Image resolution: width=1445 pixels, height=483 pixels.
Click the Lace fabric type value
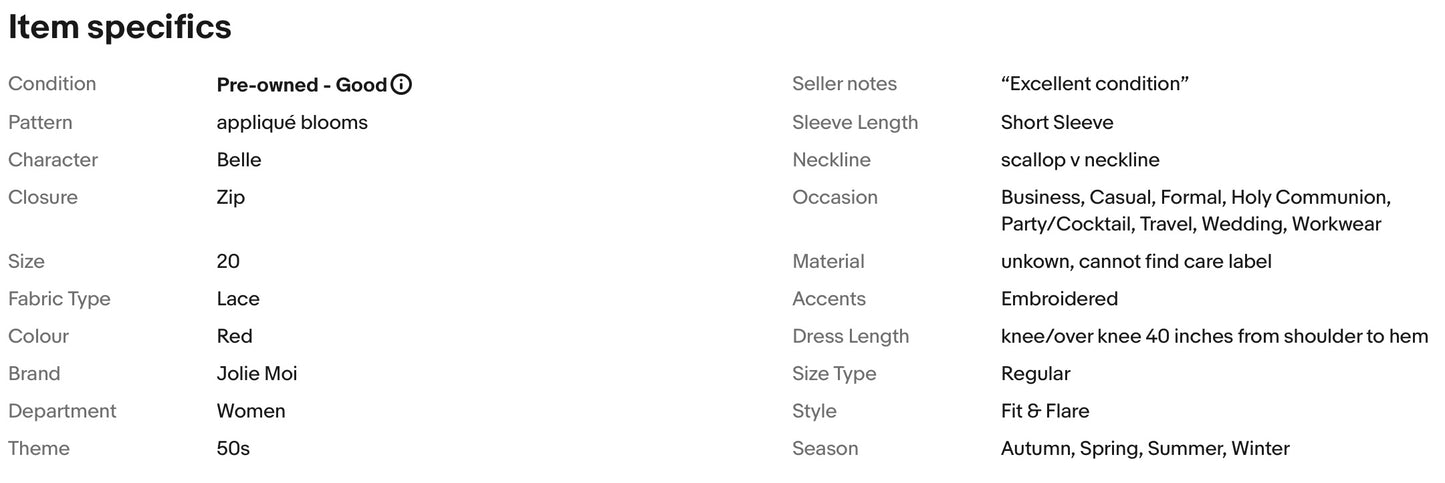tap(238, 299)
